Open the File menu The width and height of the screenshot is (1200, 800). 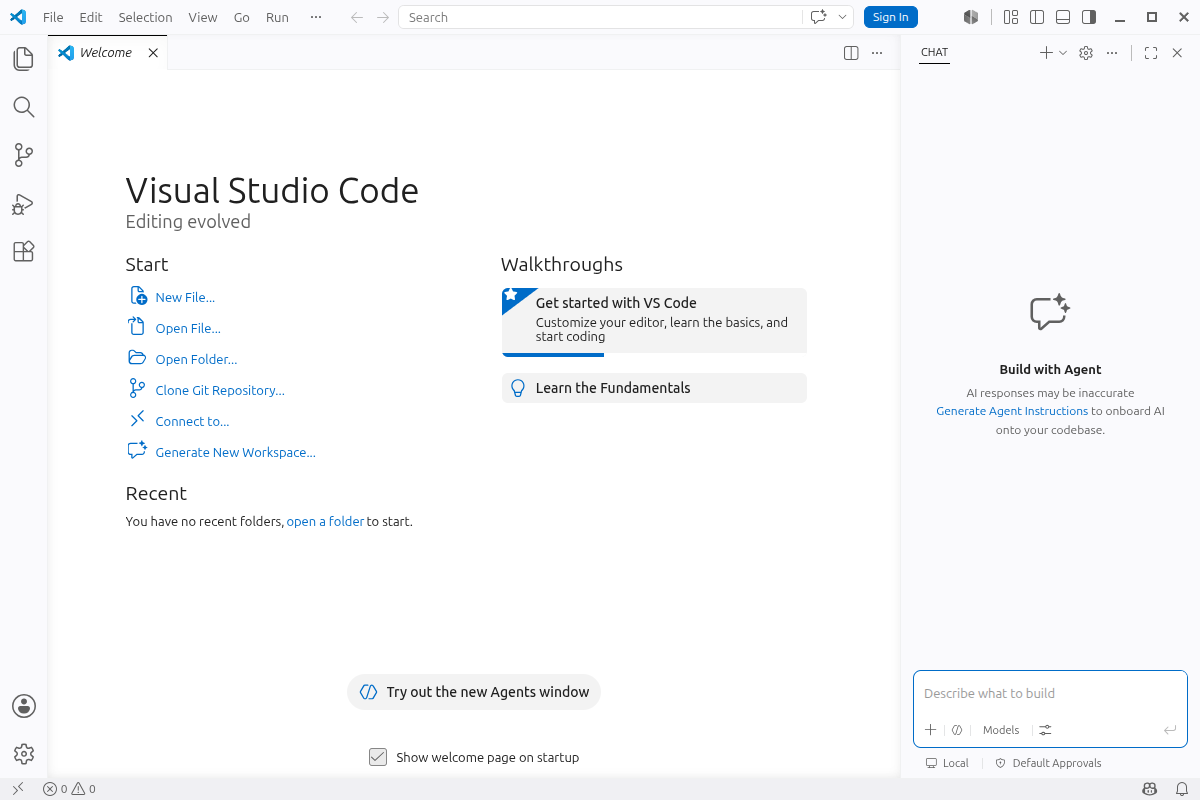pyautogui.click(x=53, y=17)
